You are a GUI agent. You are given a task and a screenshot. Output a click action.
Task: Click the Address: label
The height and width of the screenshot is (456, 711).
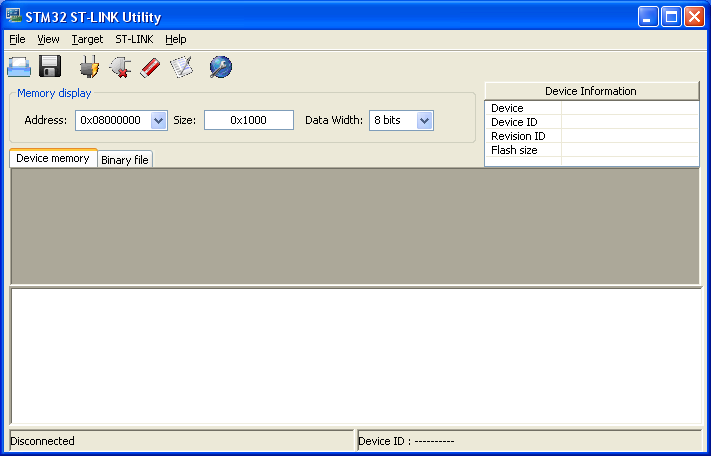click(45, 120)
